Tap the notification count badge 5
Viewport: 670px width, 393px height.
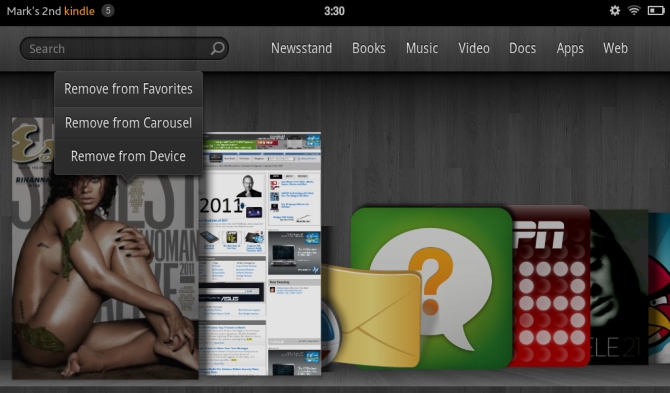coord(108,11)
